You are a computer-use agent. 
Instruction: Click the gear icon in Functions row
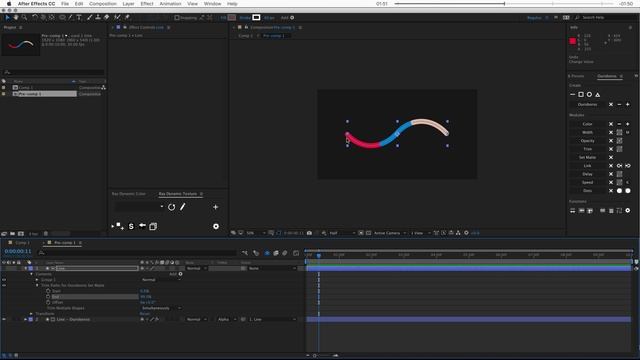[628, 211]
